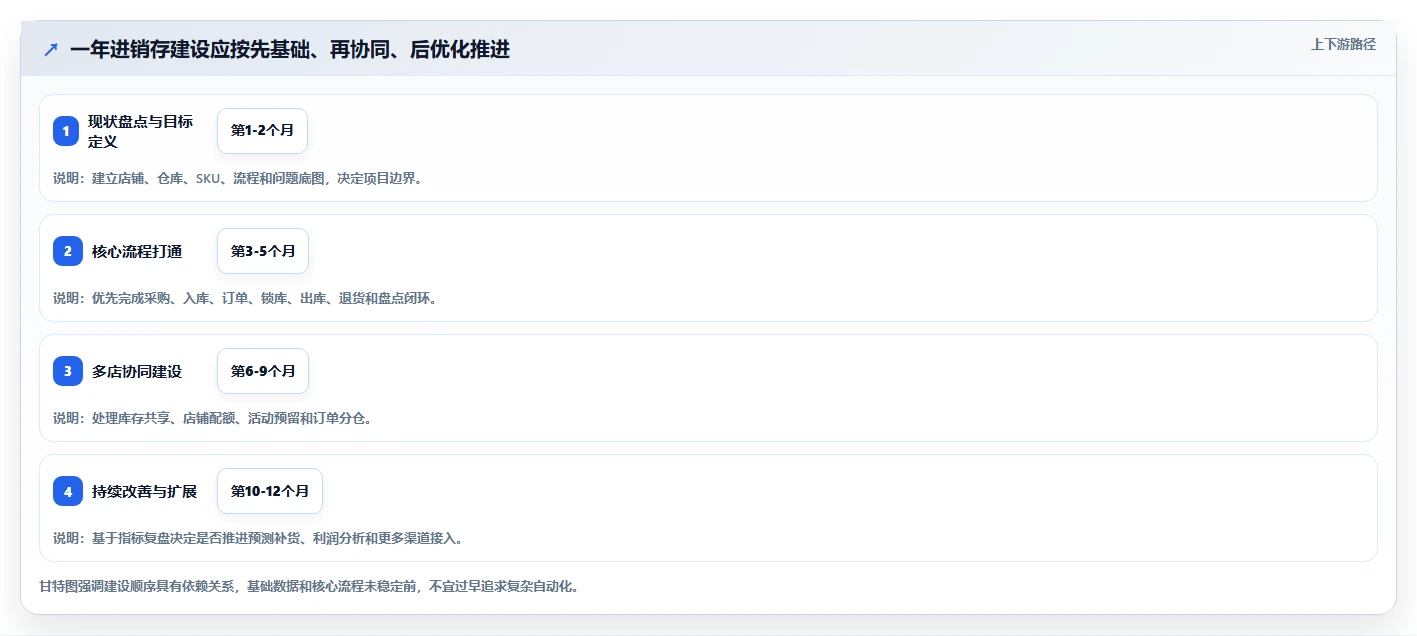Click the title 一年进销存建设应按先基础、再协同、后优化推进
Viewport: 1417px width, 636px height.
pos(290,49)
